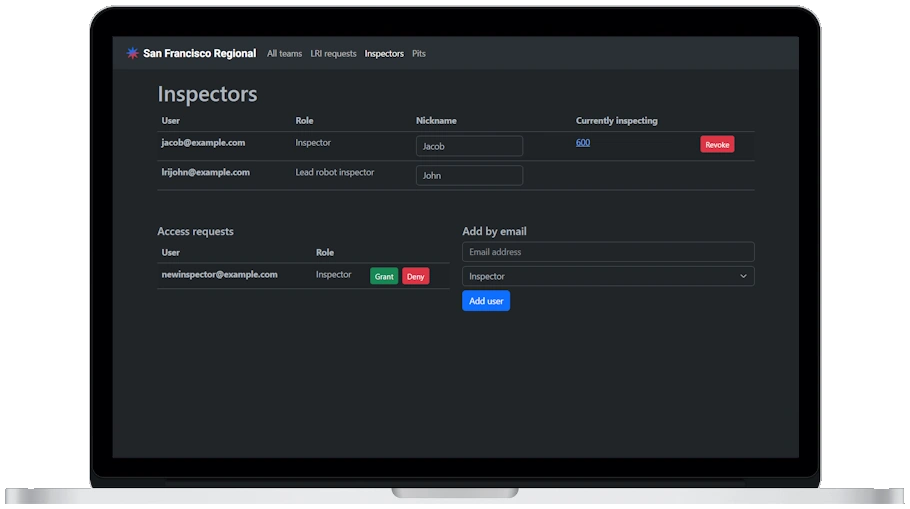This screenshot has height=509, width=910.
Task: Grant access to newinspector@example.com
Action: (384, 276)
